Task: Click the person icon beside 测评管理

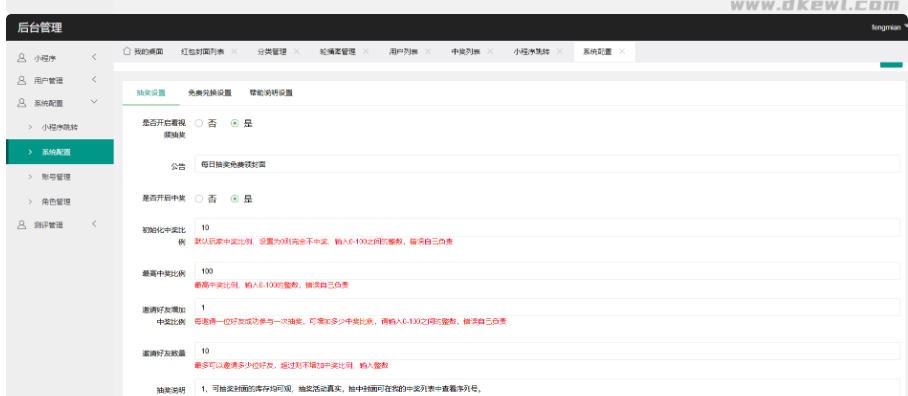Action: point(22,225)
